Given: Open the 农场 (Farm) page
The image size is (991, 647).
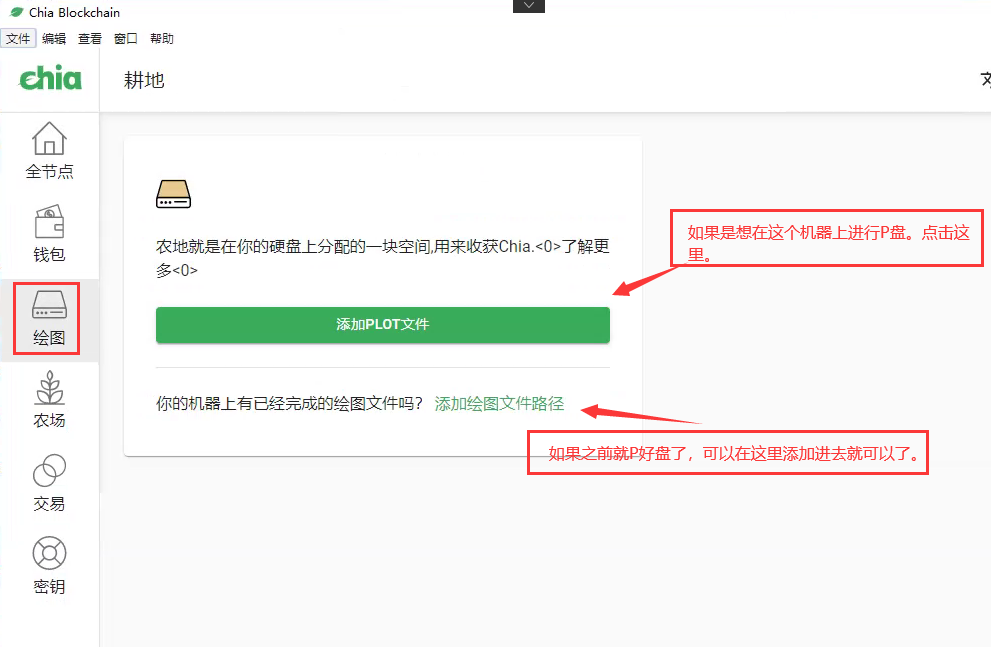Looking at the screenshot, I should coord(48,399).
